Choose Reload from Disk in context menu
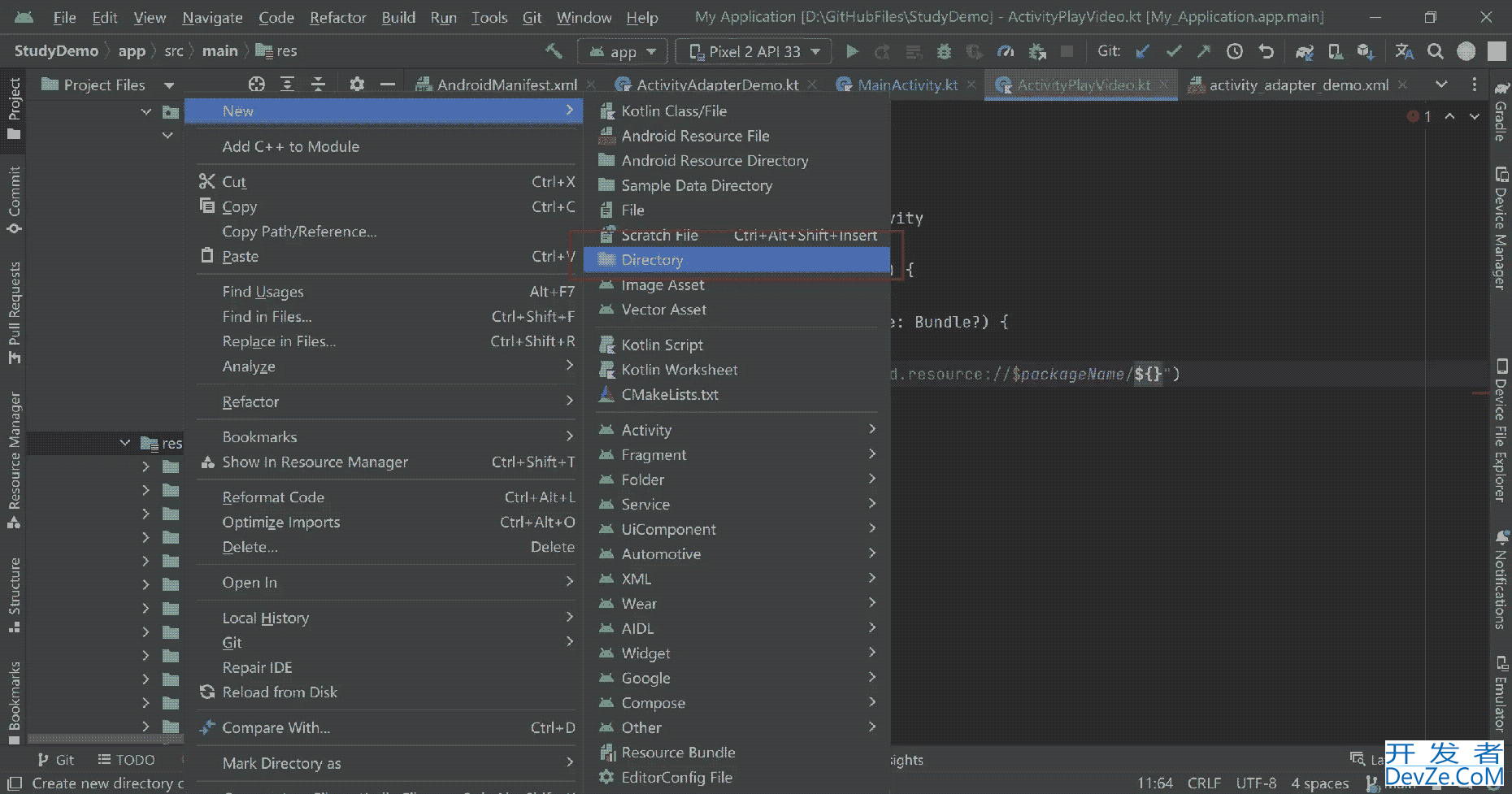Viewport: 1512px width, 794px height. tap(385, 692)
